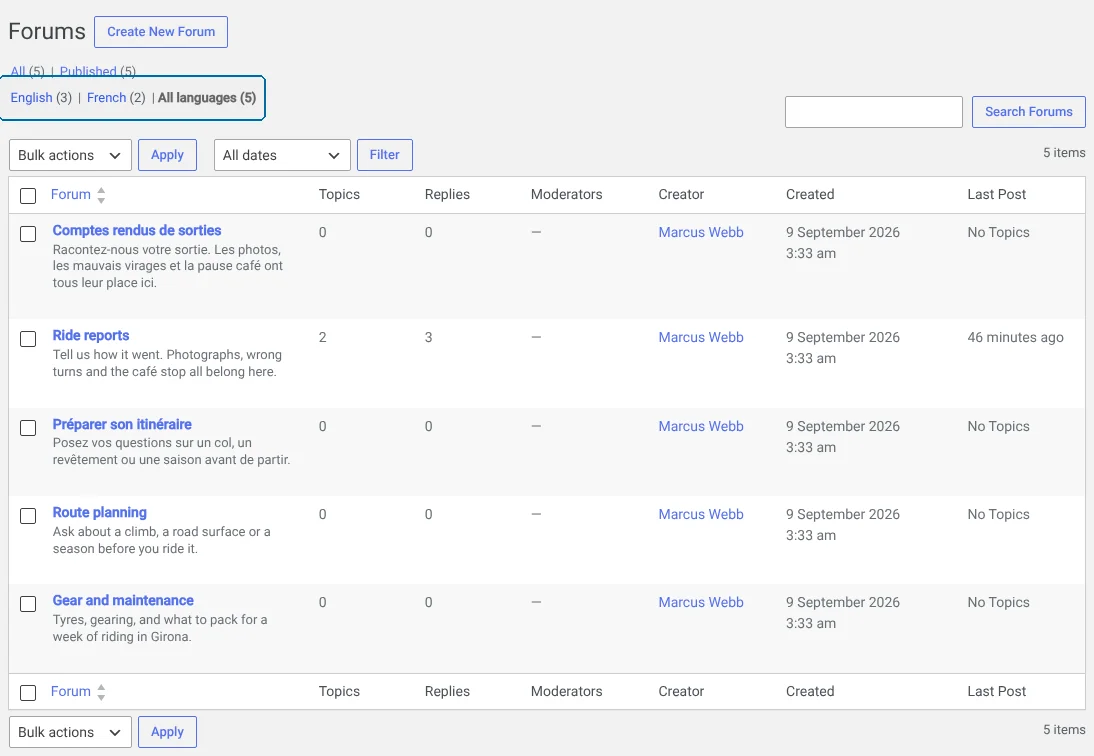Select All languages filter
Image resolution: width=1094 pixels, height=756 pixels.
[x=207, y=98]
